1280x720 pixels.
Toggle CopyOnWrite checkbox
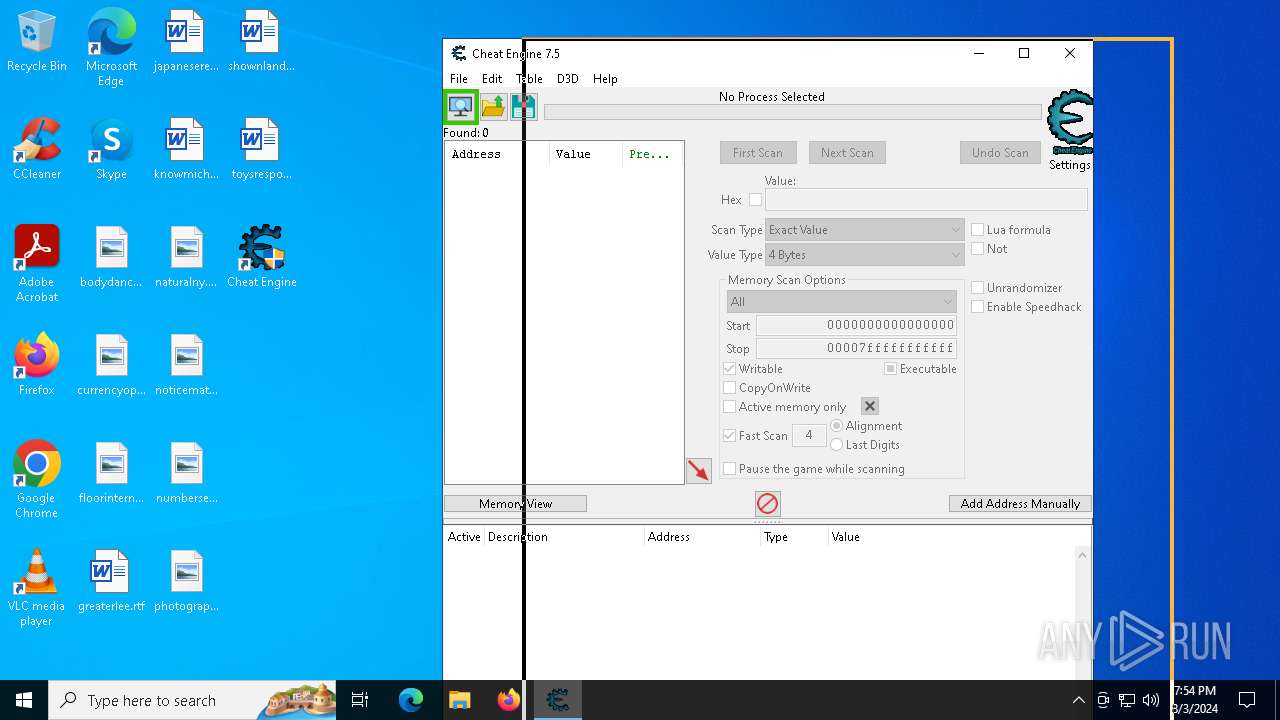click(730, 388)
